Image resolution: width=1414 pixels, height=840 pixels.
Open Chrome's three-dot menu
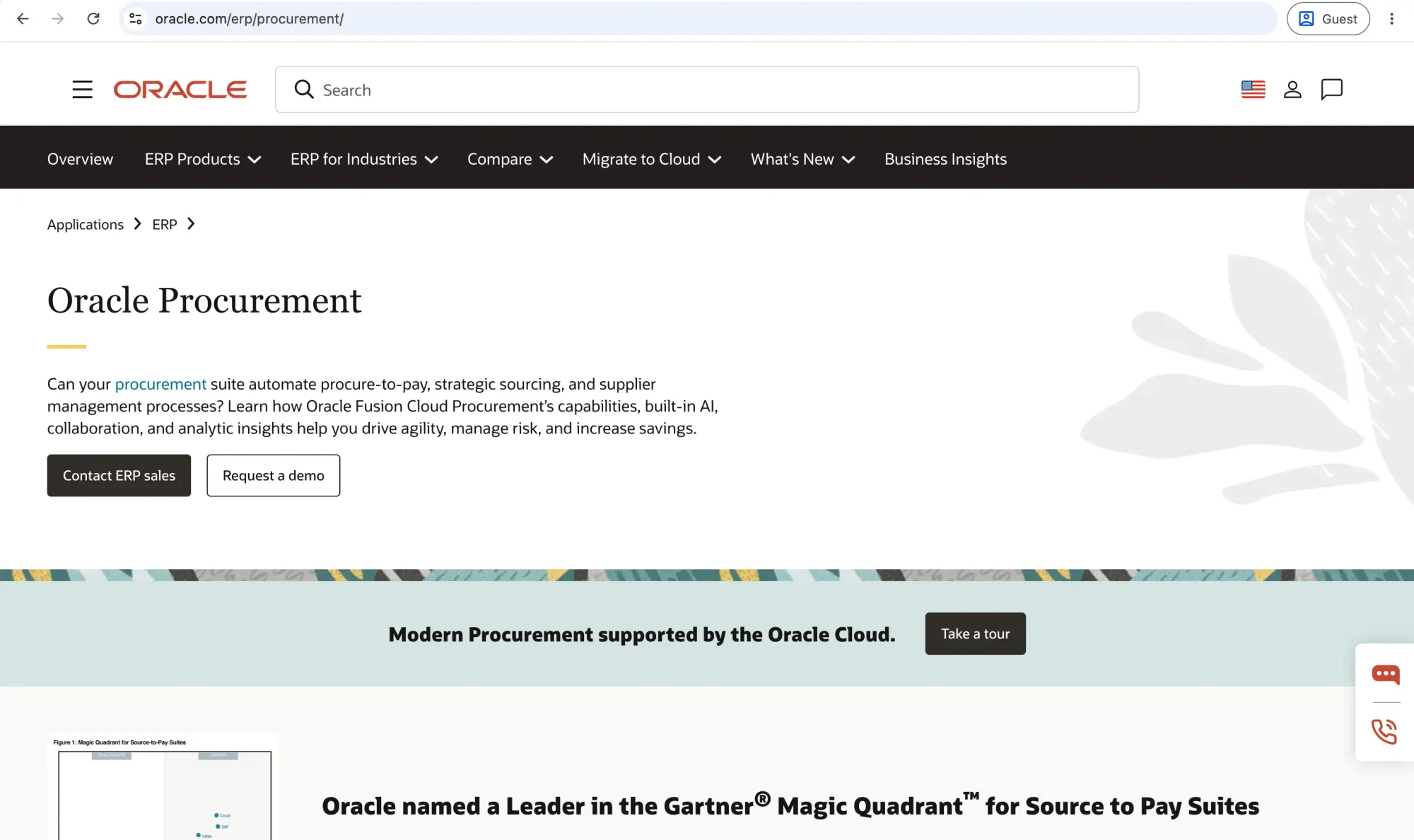1391,19
